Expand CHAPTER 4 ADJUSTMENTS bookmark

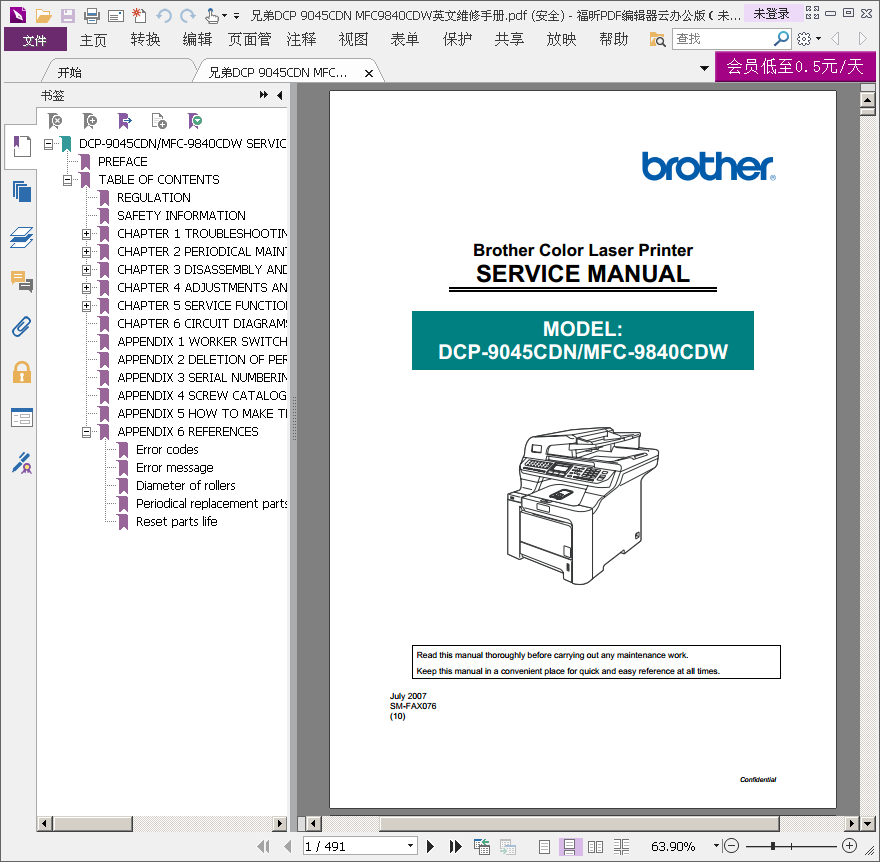pyautogui.click(x=86, y=288)
